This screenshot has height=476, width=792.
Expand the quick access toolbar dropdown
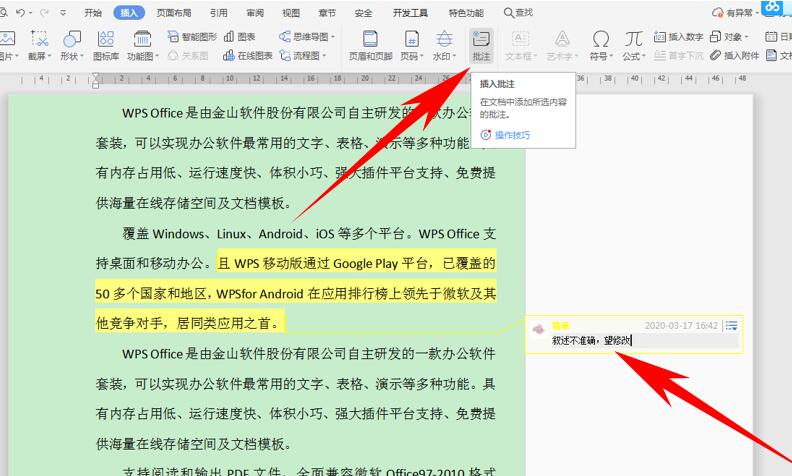[63, 13]
